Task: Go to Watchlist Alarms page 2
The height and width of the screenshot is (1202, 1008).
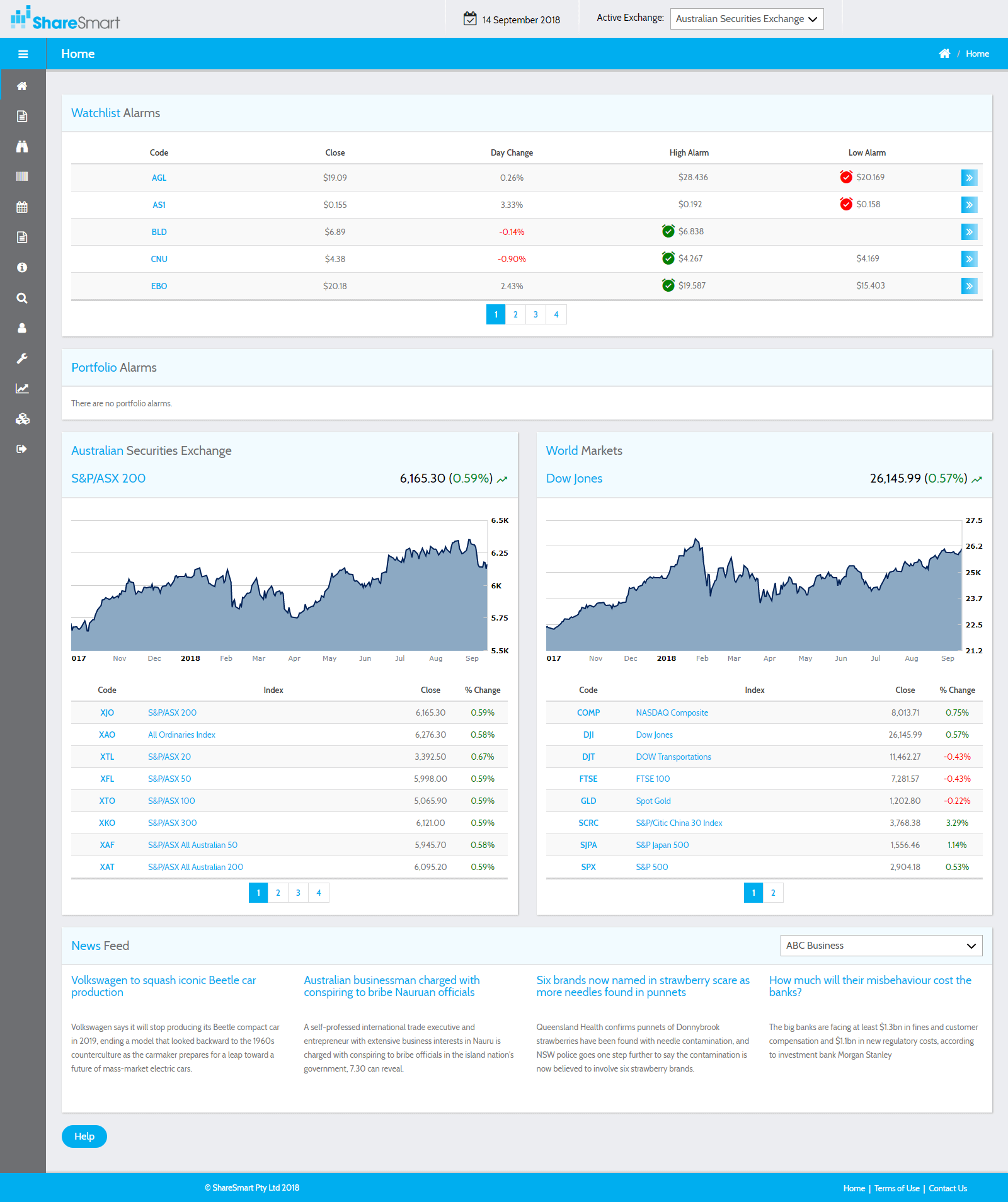Action: (x=515, y=314)
